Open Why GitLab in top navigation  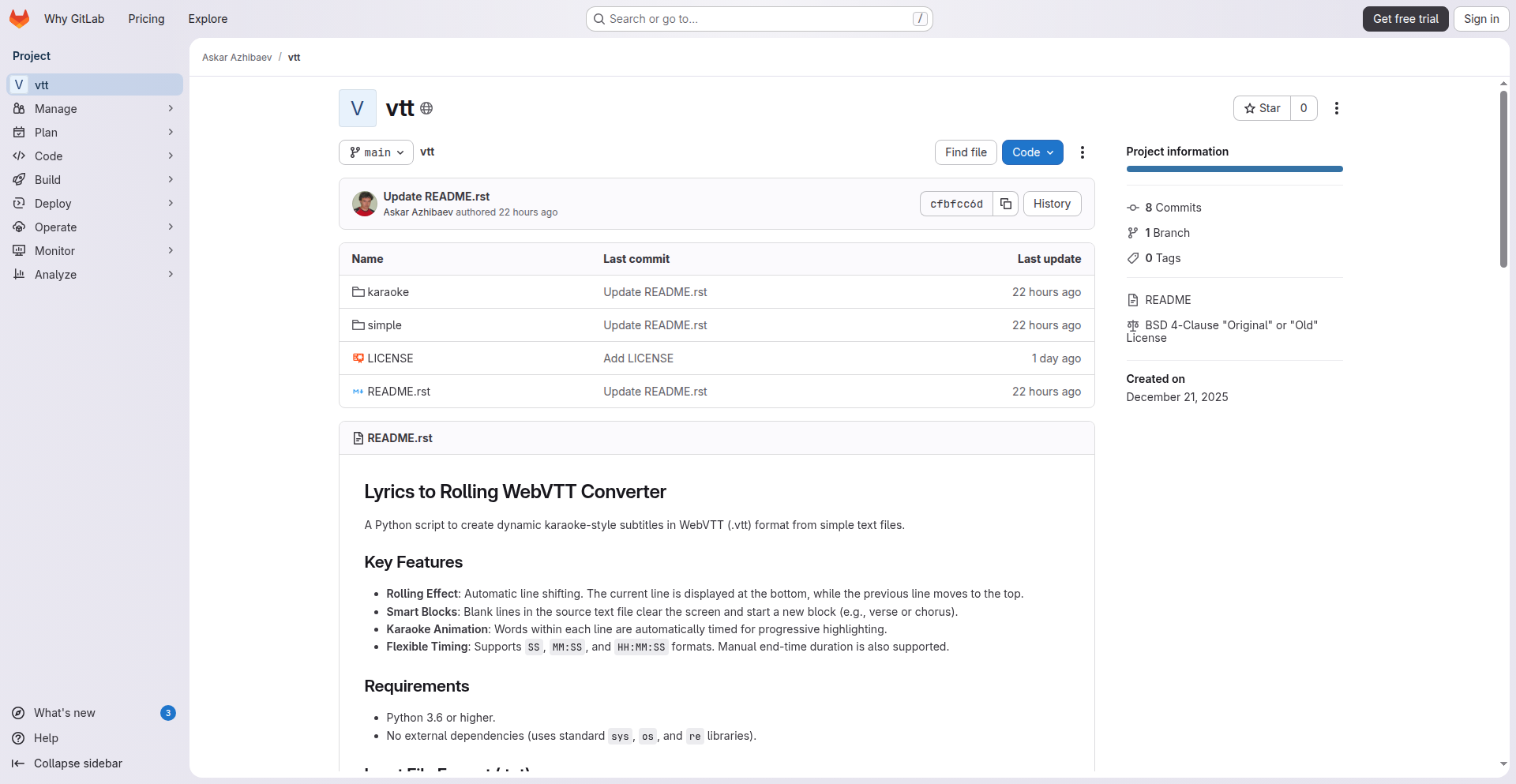pyautogui.click(x=74, y=19)
